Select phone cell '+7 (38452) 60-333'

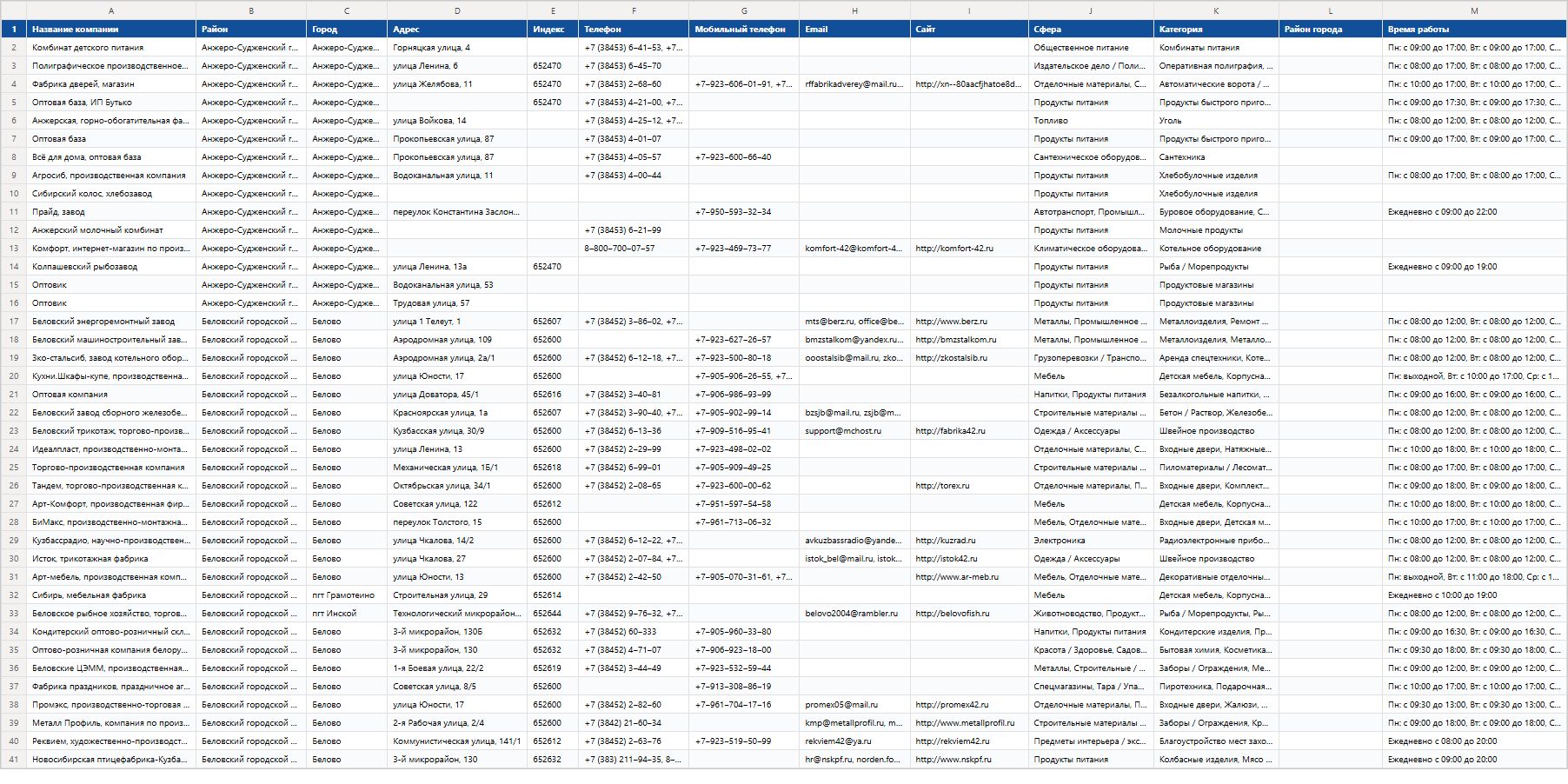pyautogui.click(x=634, y=632)
